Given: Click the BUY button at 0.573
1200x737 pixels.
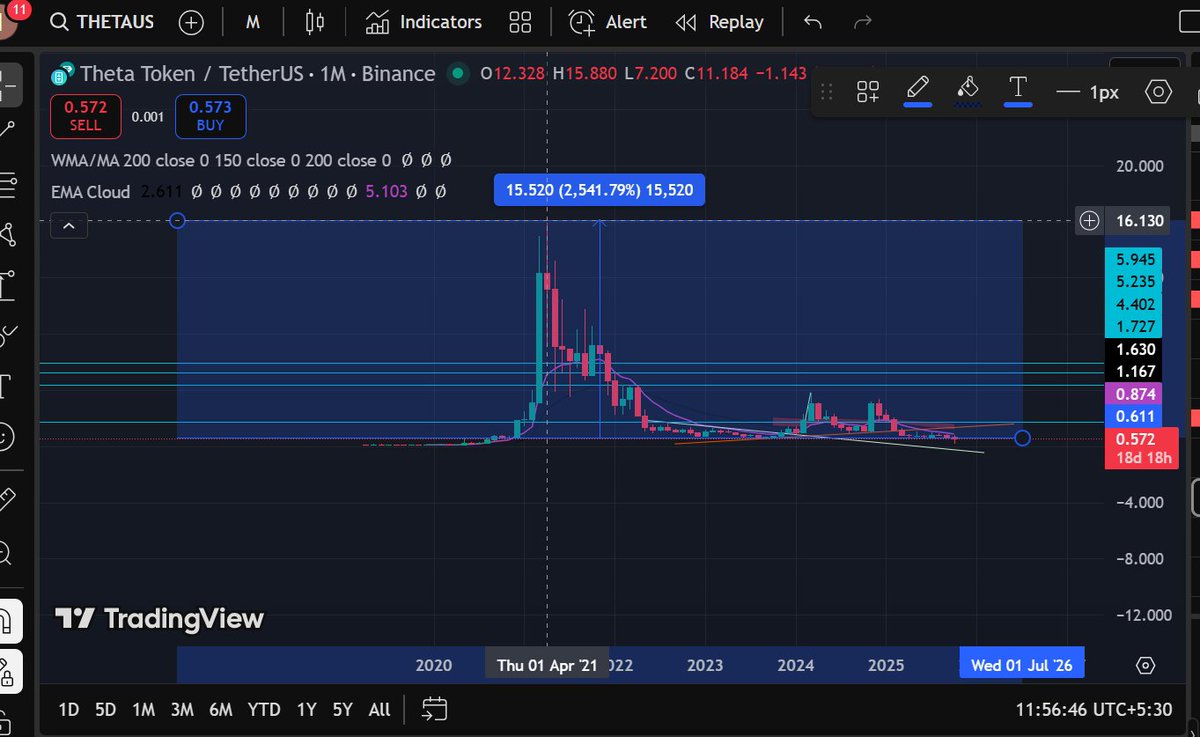Looking at the screenshot, I should (x=210, y=116).
